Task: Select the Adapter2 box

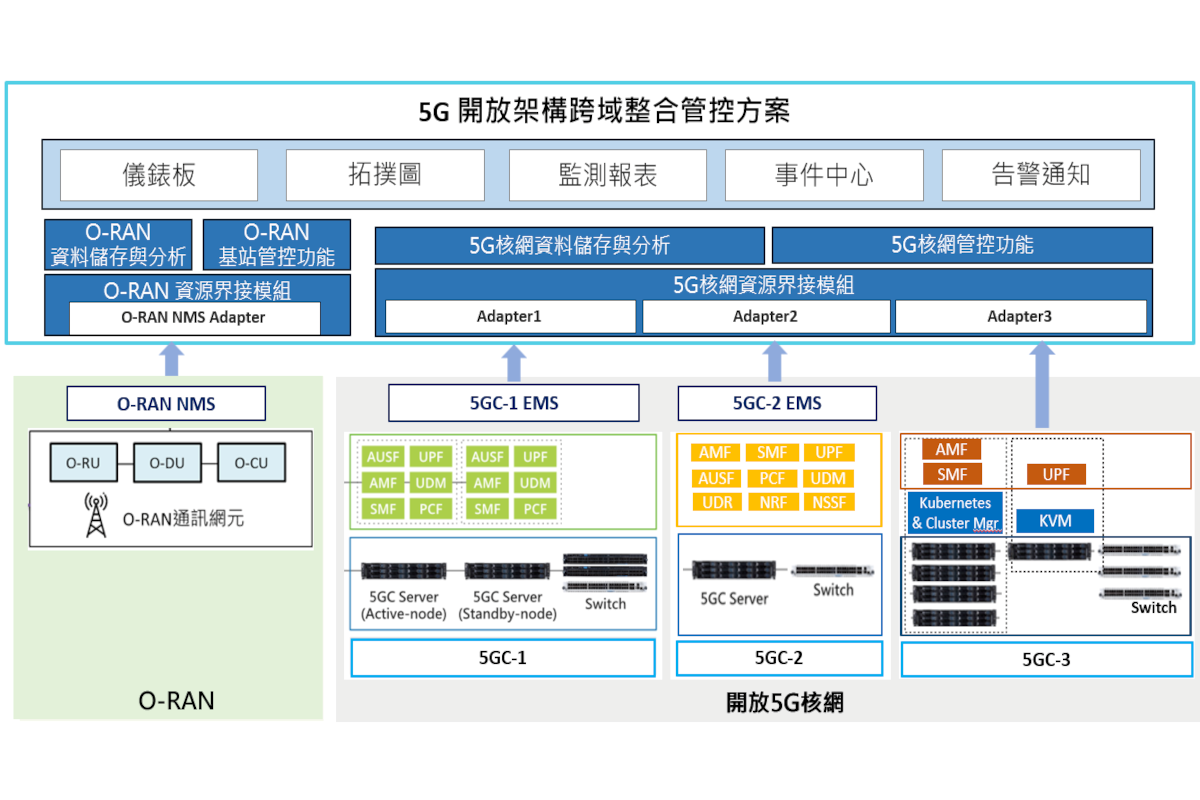Action: click(766, 317)
